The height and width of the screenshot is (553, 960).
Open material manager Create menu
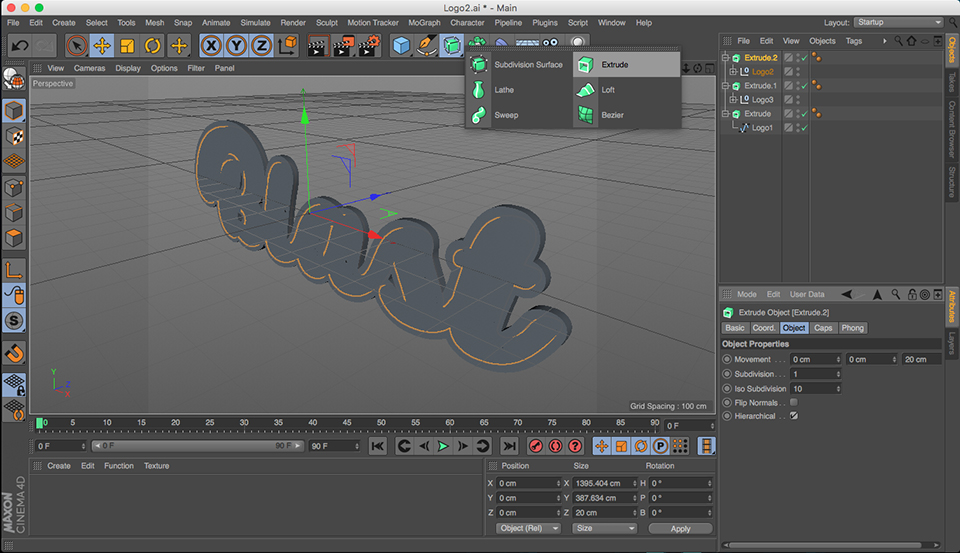click(59, 466)
